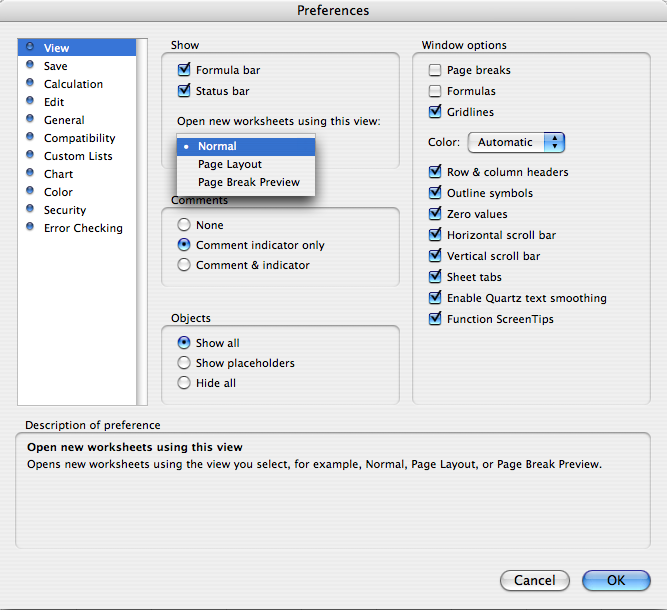Click the bullet icon next to General
The width and height of the screenshot is (667, 610).
click(30, 120)
